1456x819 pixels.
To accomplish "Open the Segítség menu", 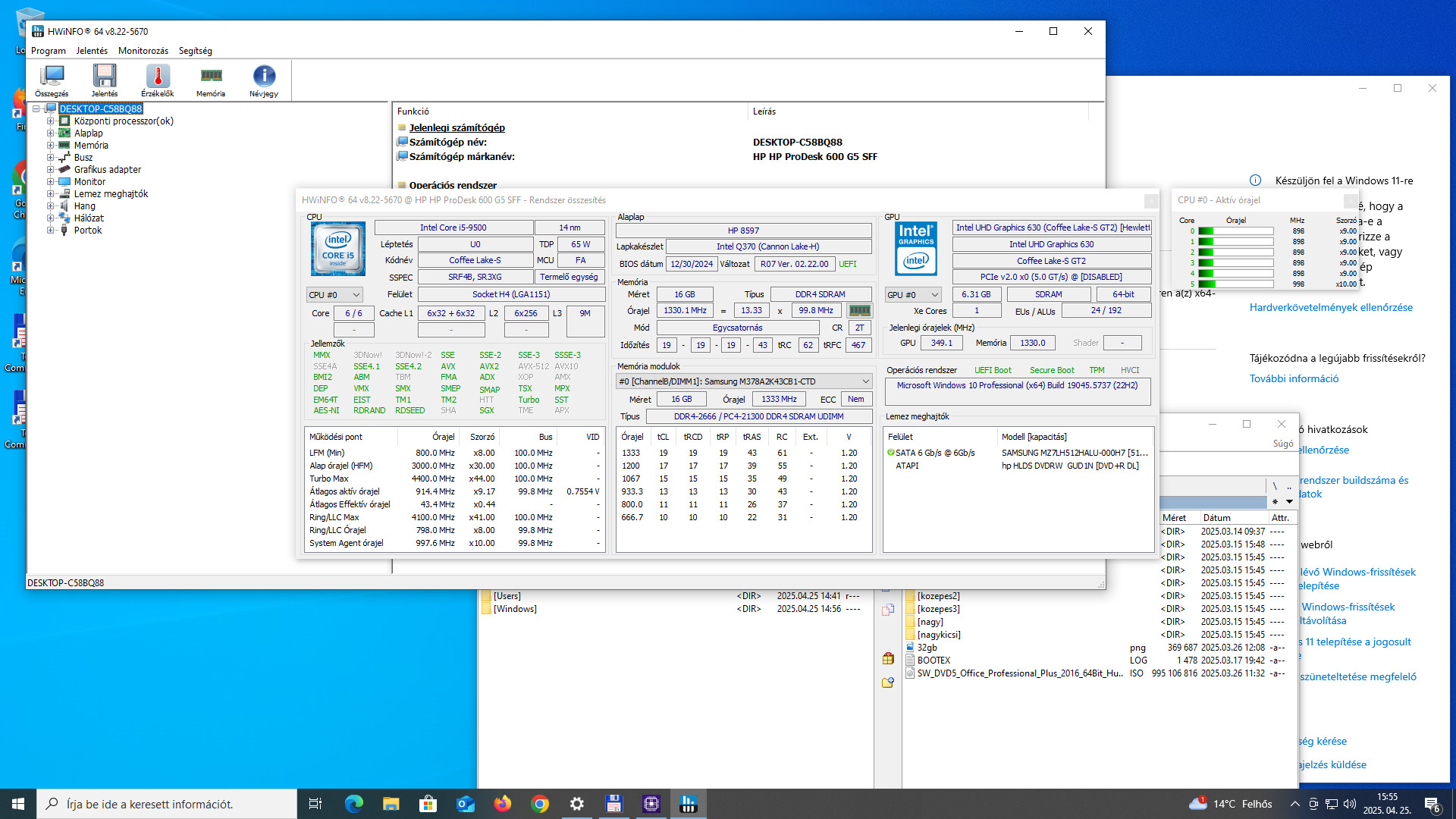I will [x=195, y=51].
